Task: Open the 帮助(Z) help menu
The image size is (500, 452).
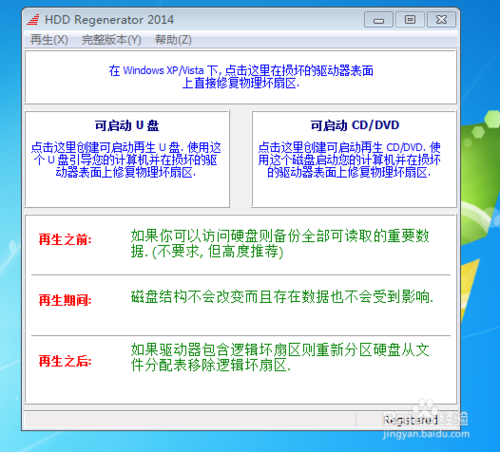Action: coord(173,40)
